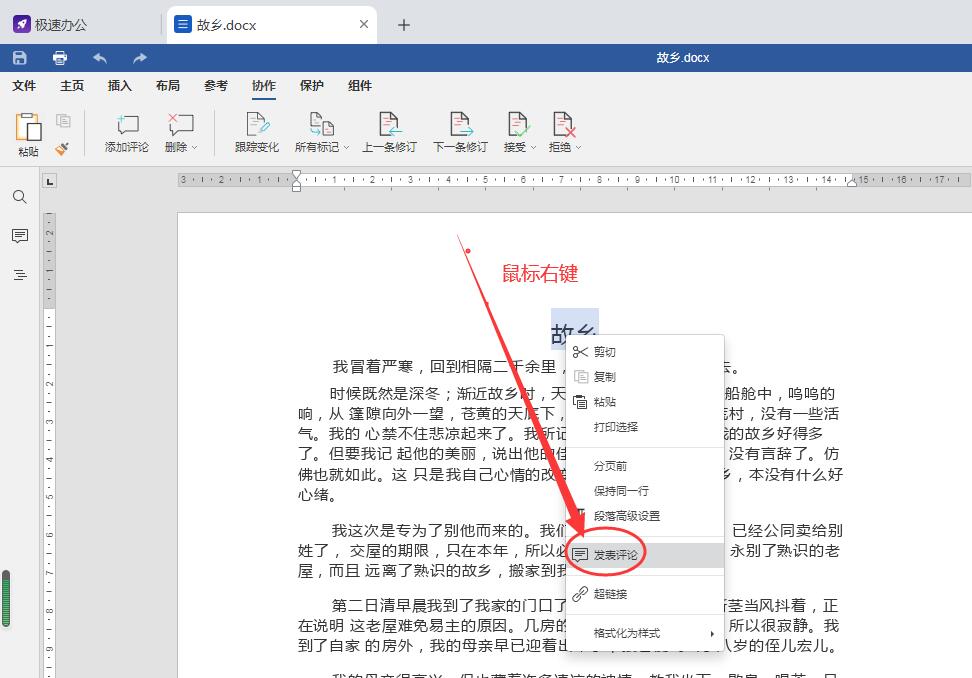Choose 粘贴 in the context menu
This screenshot has height=678, width=972.
click(x=645, y=402)
